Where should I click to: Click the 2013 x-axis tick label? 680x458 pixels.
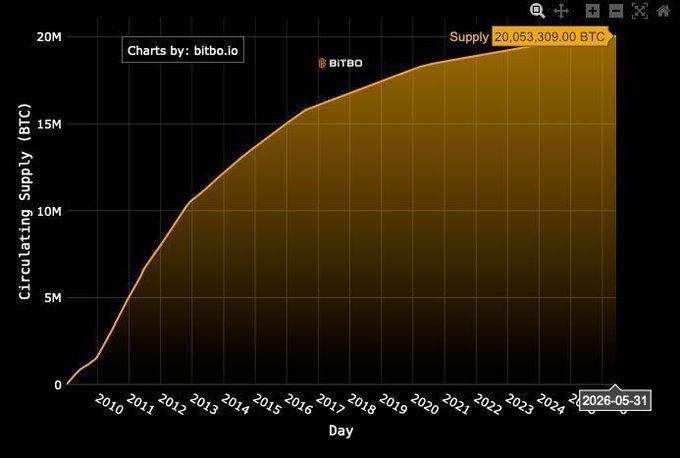(x=203, y=404)
